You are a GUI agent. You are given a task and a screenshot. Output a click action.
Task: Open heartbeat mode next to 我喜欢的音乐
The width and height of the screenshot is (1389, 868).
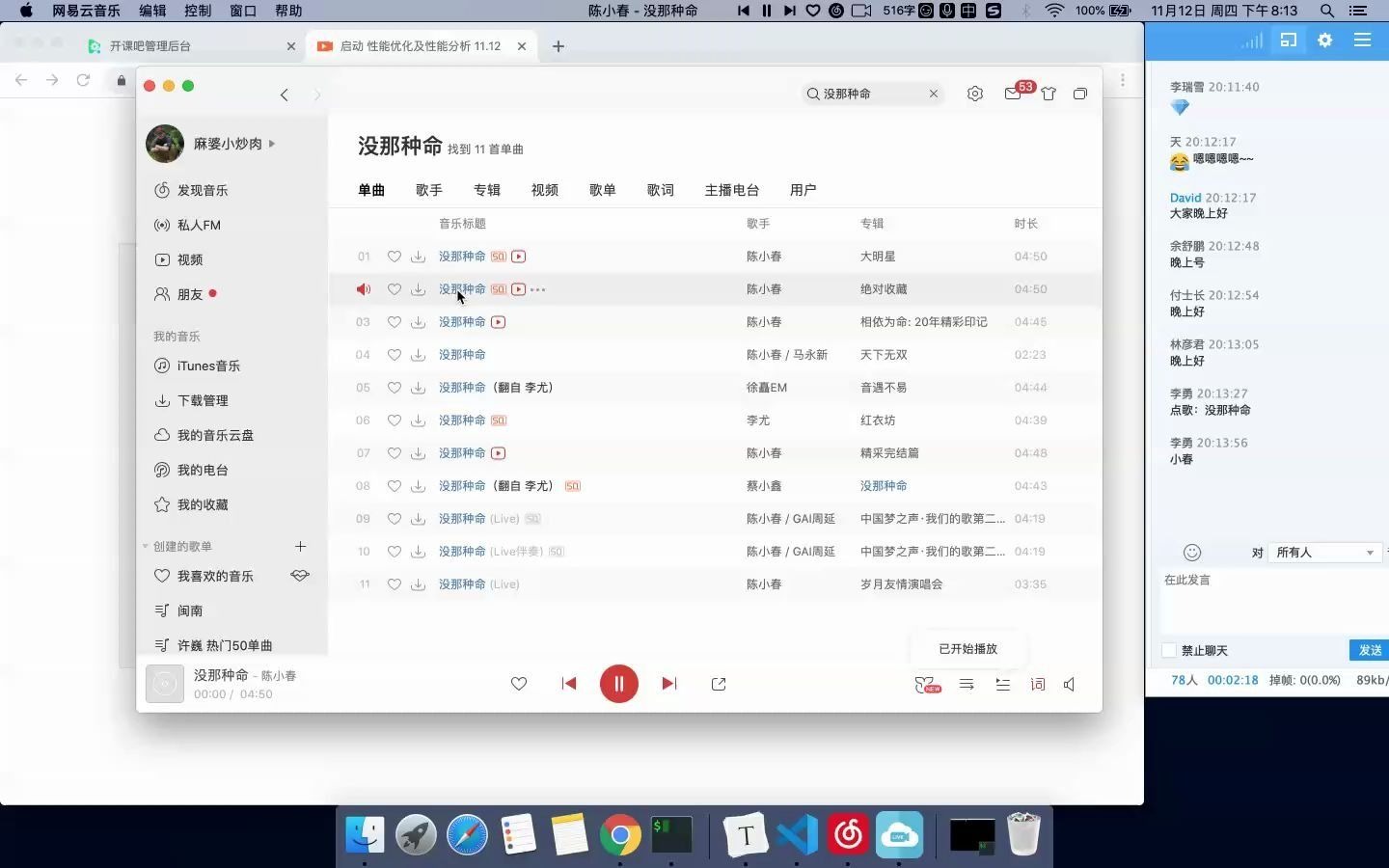click(x=300, y=576)
